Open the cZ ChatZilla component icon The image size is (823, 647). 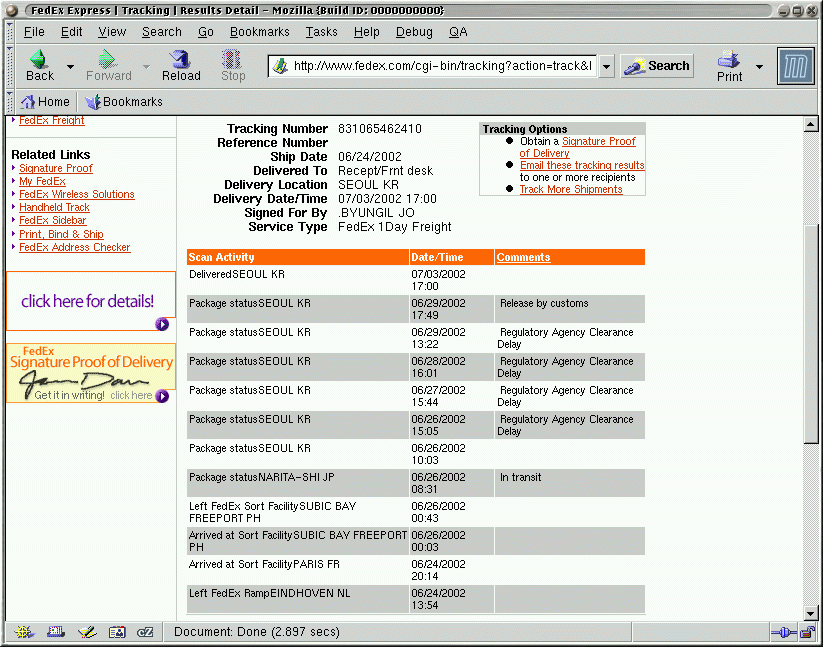(145, 632)
